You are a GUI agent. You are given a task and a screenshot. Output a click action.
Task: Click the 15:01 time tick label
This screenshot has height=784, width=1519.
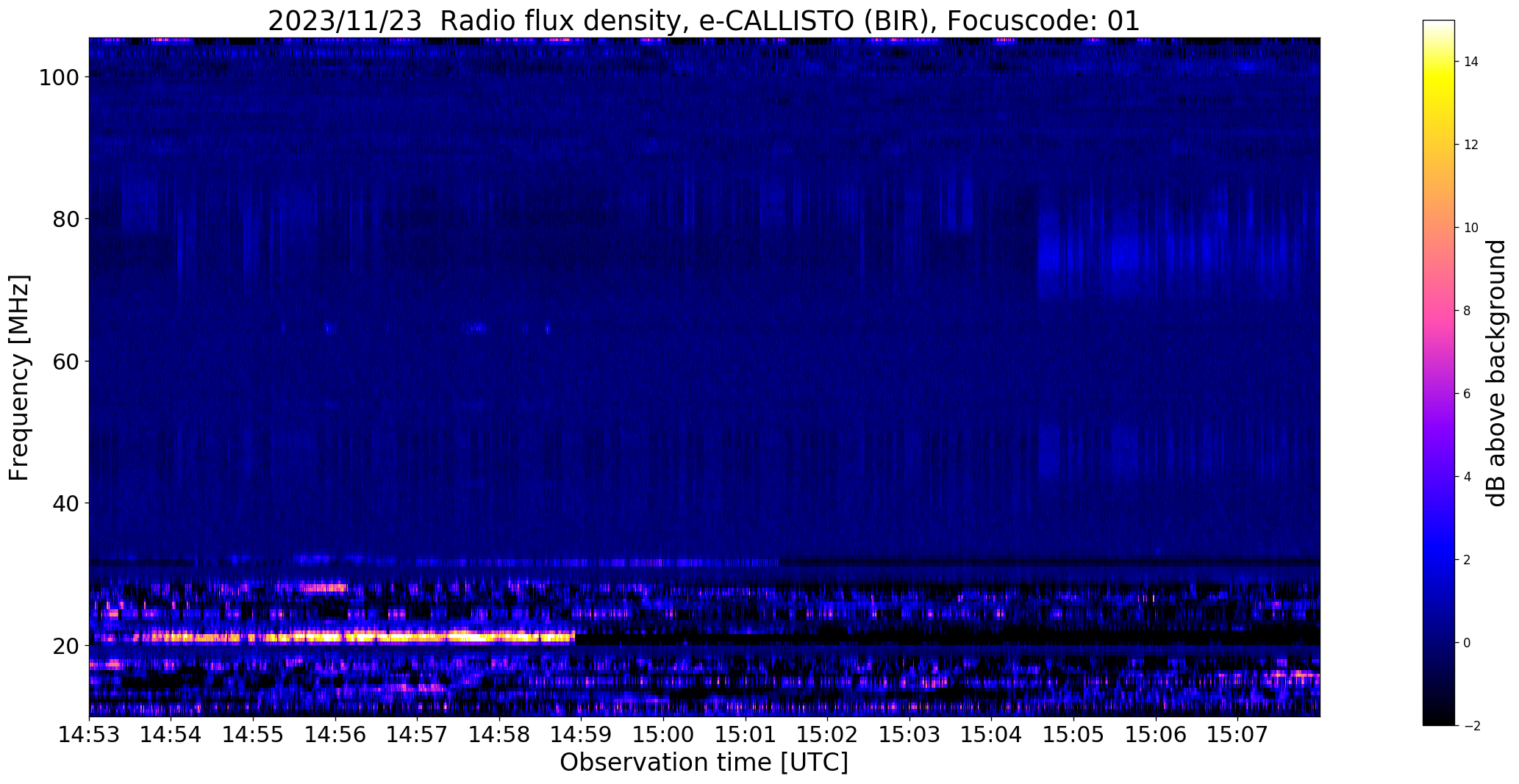pos(746,736)
